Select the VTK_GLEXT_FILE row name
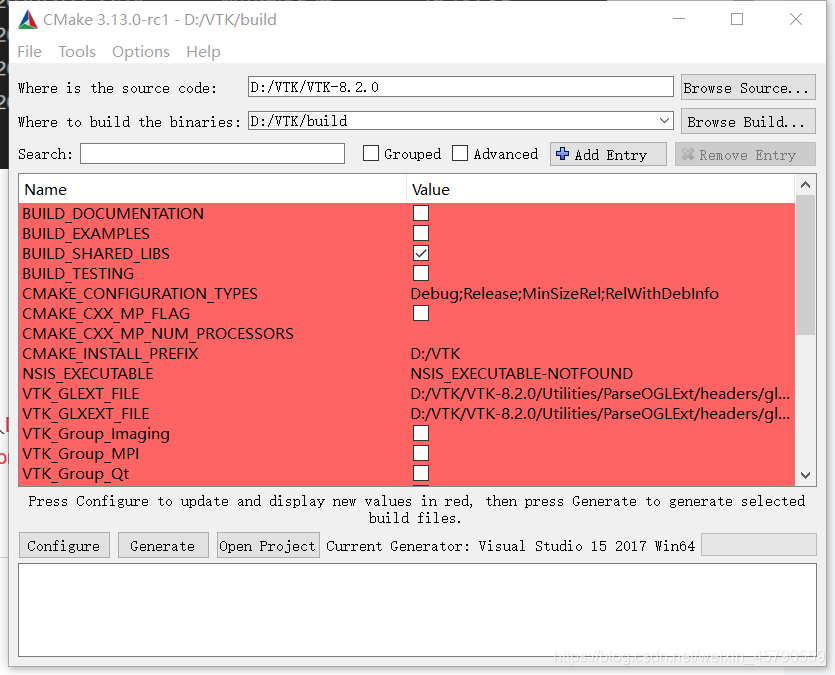 point(81,393)
